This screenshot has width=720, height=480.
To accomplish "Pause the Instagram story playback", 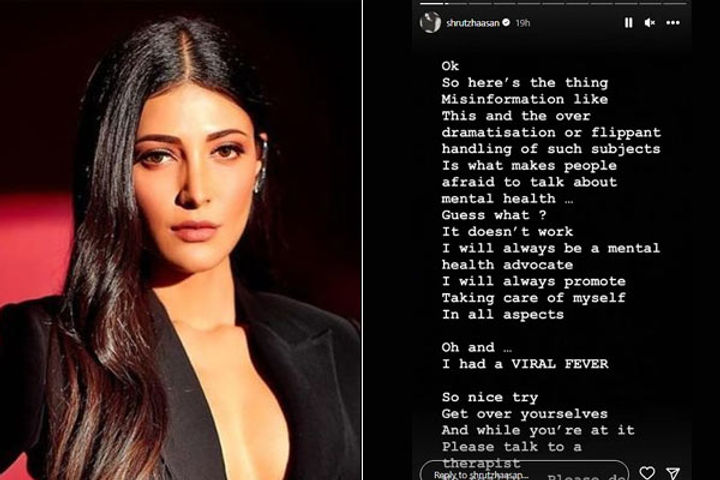I will pos(628,23).
